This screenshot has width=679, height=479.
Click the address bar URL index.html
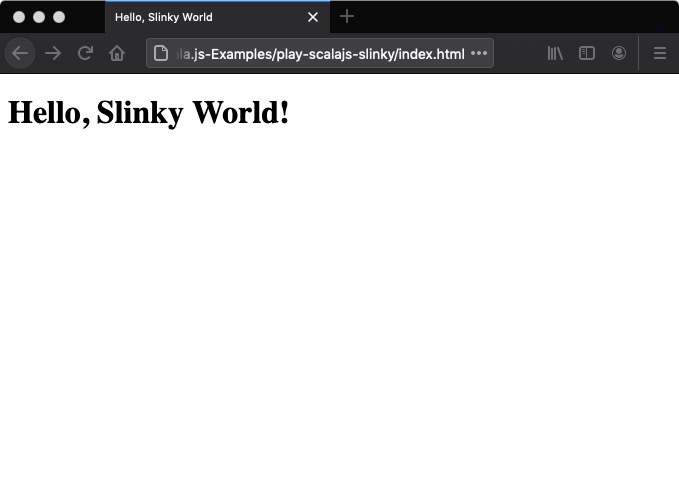click(x=320, y=53)
